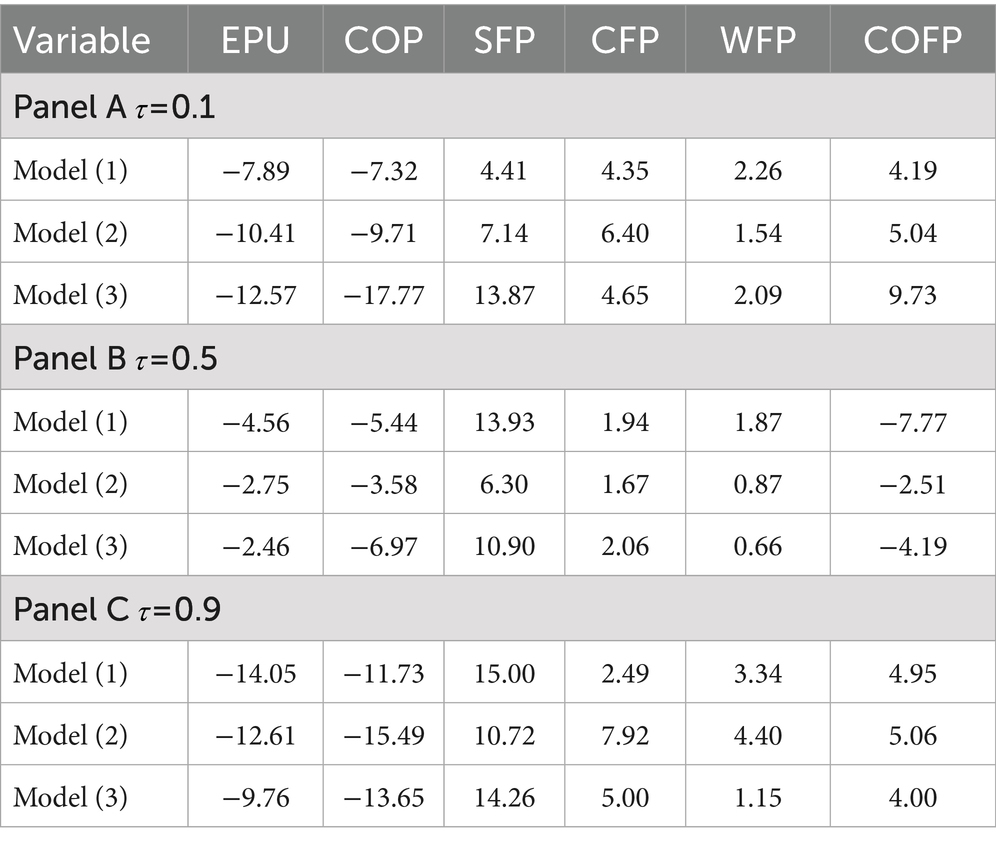Click Model (2) label under Panel B
This screenshot has width=996, height=845.
click(x=71, y=484)
